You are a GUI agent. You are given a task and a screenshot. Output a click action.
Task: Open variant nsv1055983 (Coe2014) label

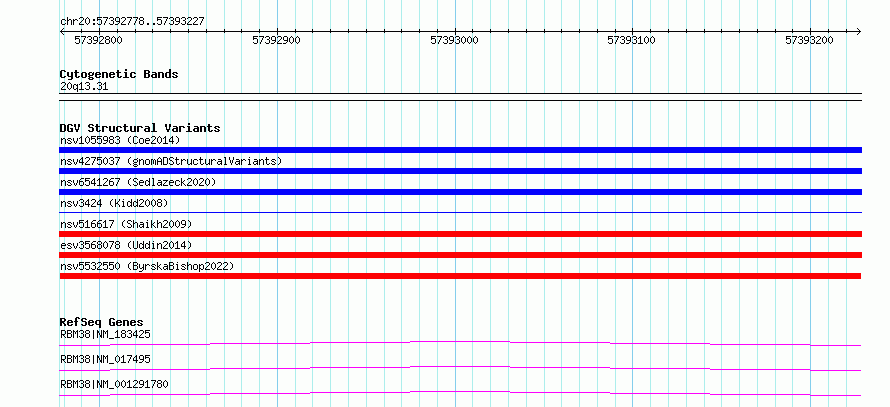(x=120, y=140)
